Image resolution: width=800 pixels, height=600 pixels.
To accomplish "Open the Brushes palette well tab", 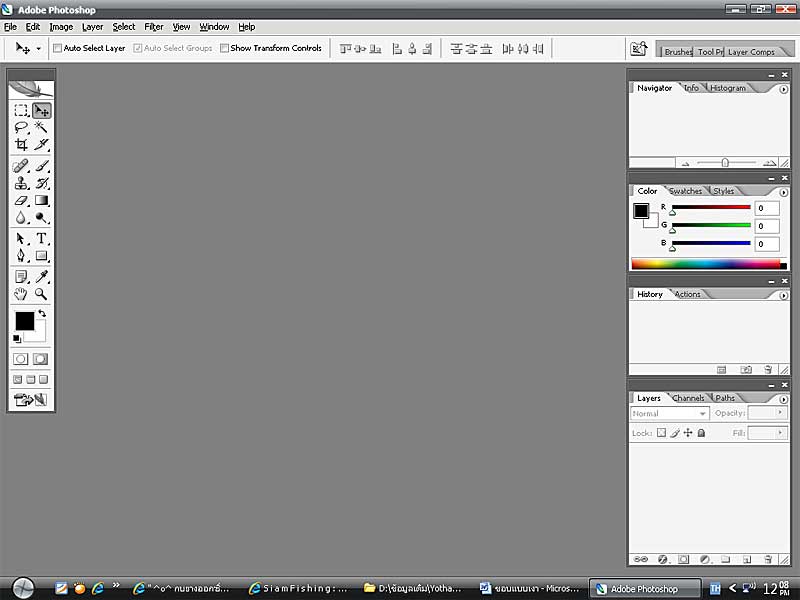I will (678, 52).
